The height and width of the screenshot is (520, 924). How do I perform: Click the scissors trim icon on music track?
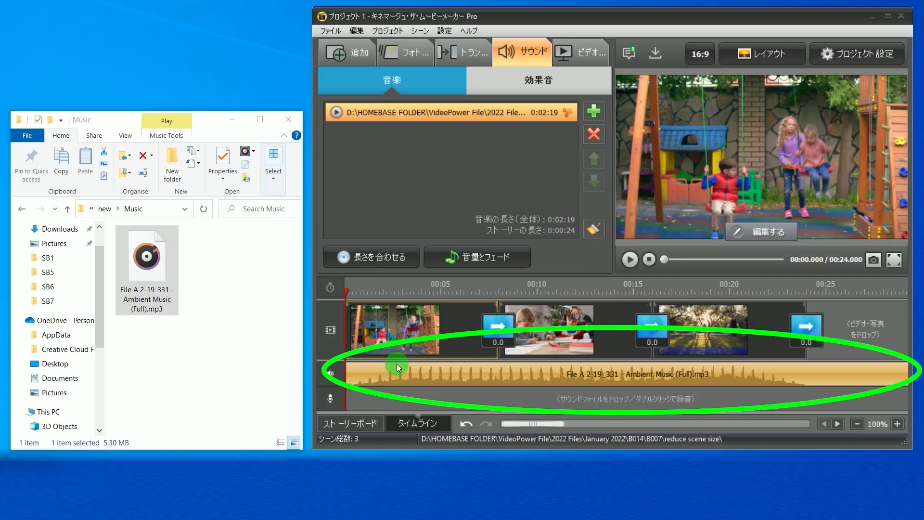(569, 113)
